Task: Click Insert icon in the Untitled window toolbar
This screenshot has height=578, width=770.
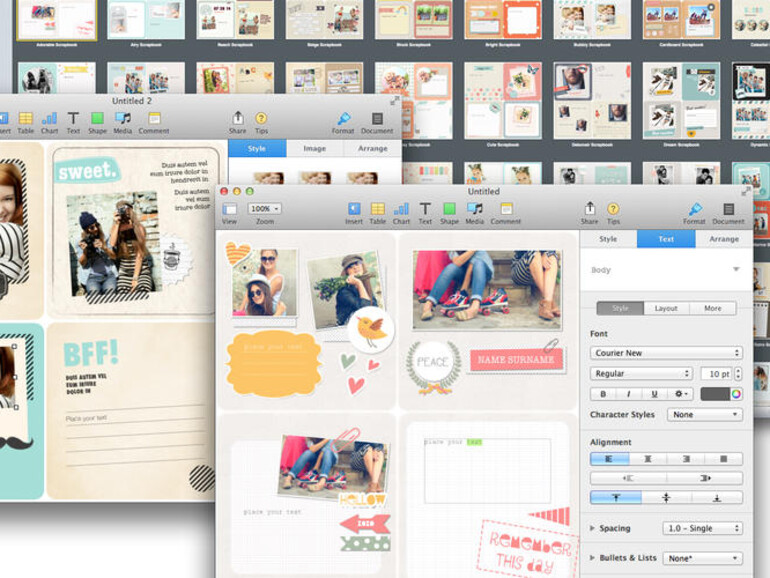Action: pos(354,209)
